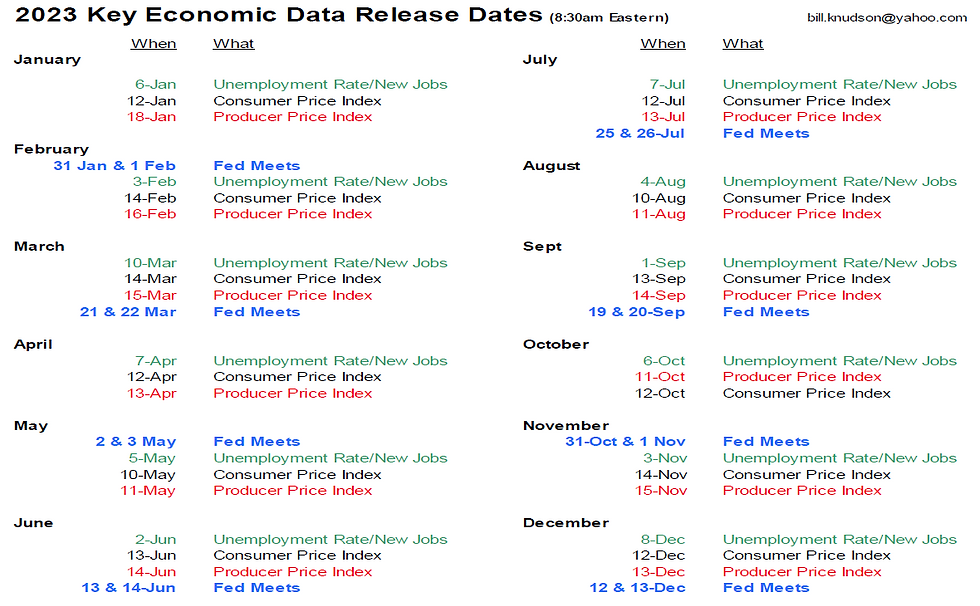Image resolution: width=980 pixels, height=606 pixels.
Task: Select the 21 & 22 Mar Fed date
Action: [x=128, y=312]
